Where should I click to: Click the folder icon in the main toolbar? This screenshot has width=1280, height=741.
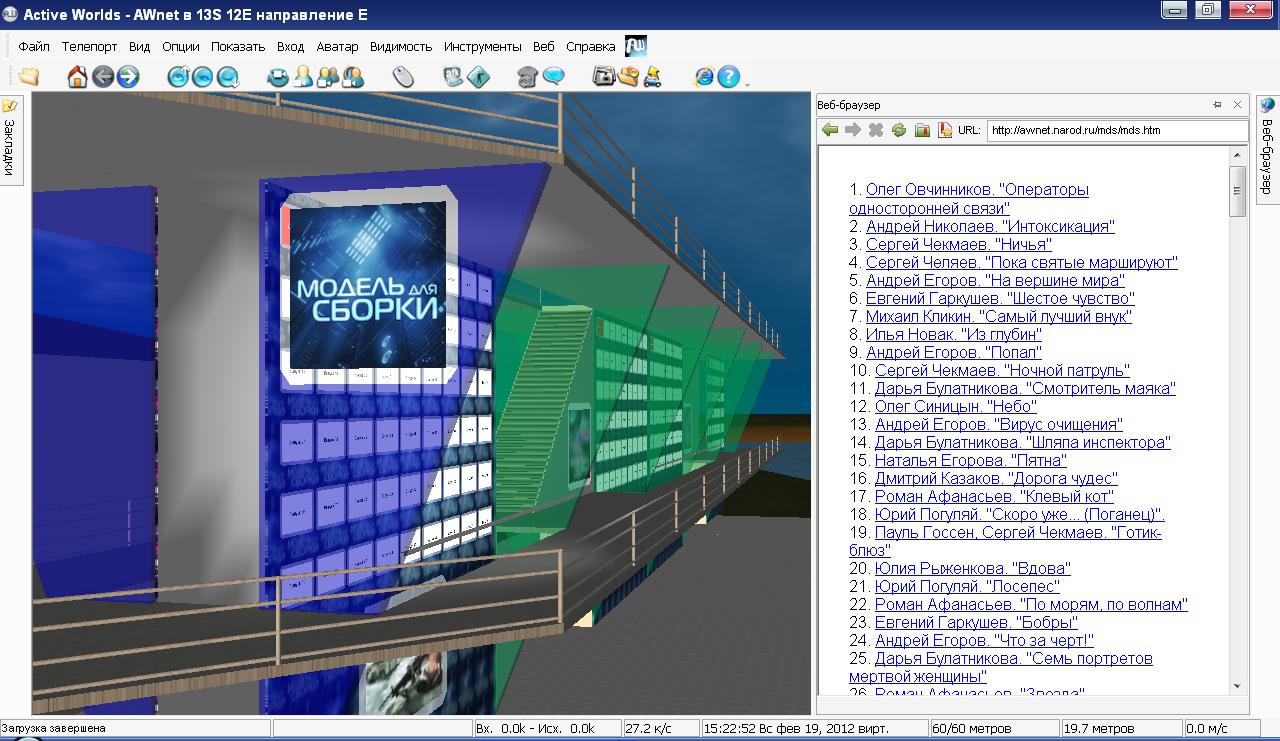[x=28, y=77]
